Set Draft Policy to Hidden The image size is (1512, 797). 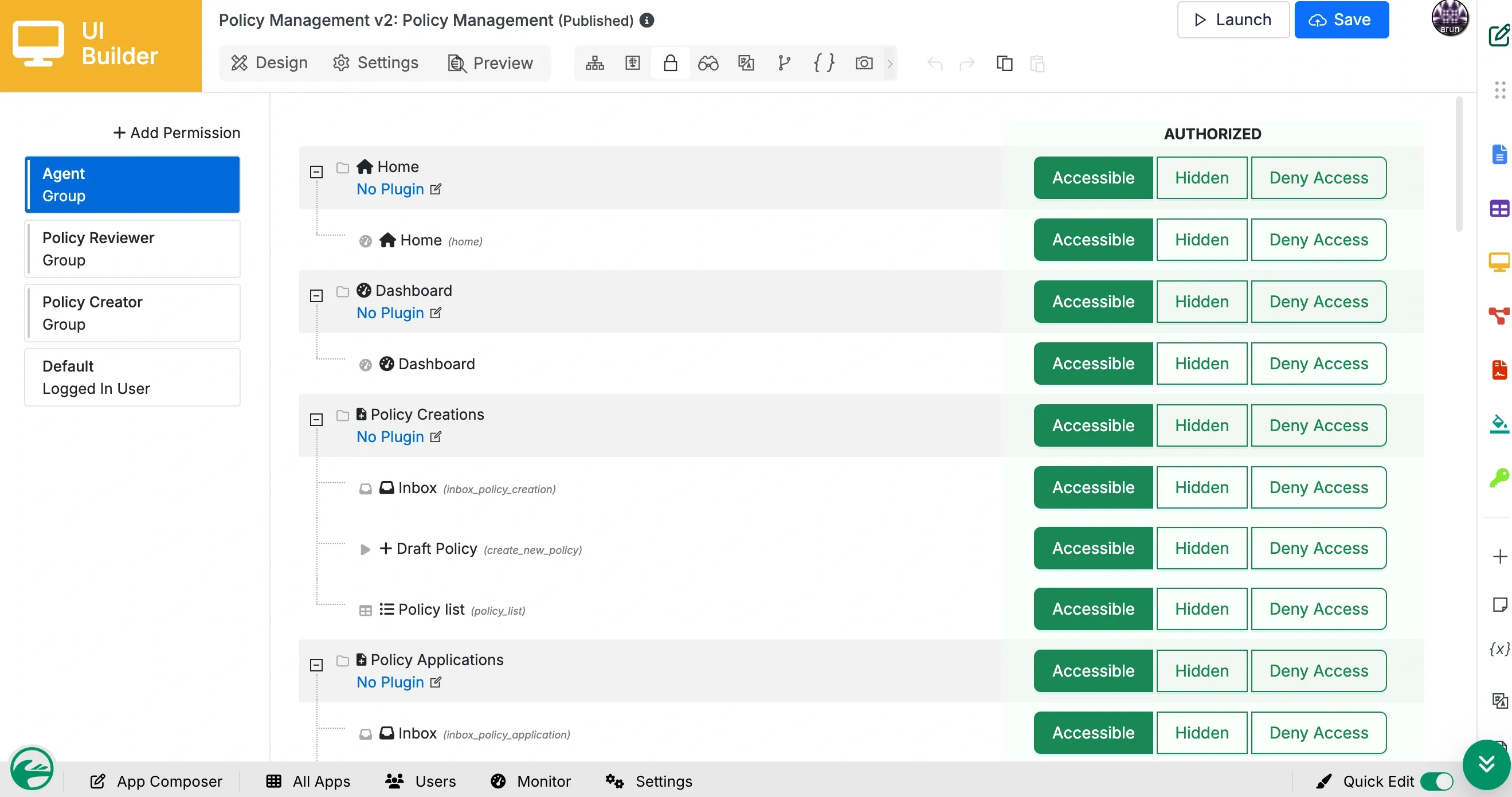tap(1201, 548)
